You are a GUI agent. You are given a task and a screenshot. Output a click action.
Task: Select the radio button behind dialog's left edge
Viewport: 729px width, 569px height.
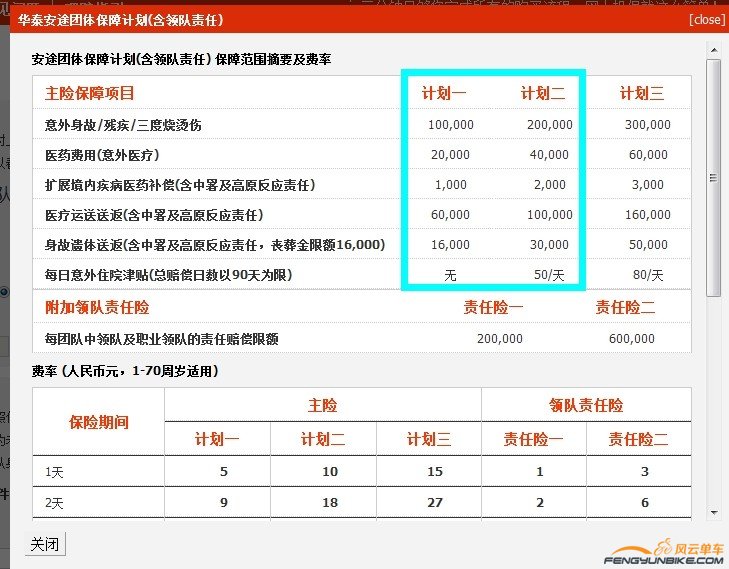click(x=4, y=292)
